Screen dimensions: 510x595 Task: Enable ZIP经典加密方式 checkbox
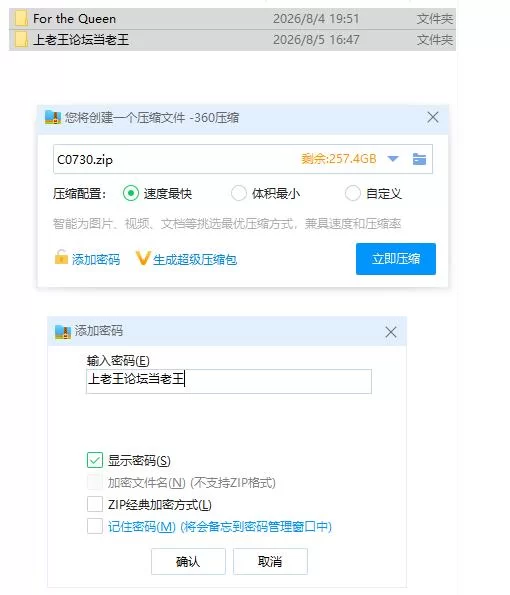[x=95, y=504]
